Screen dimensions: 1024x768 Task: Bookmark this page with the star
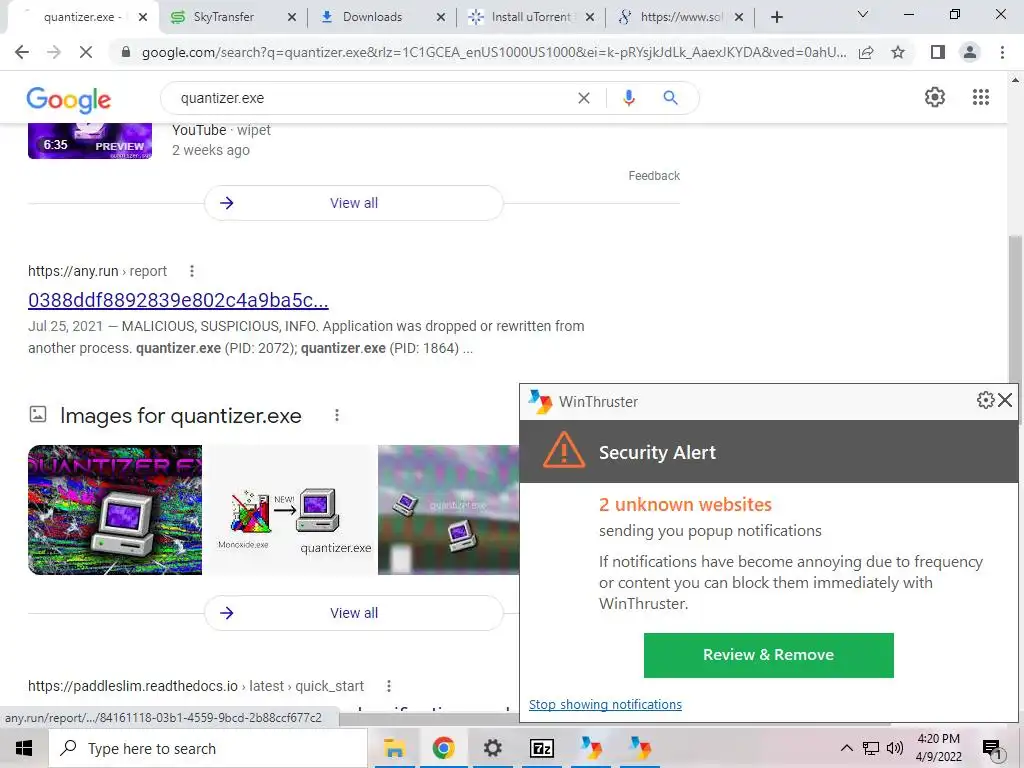click(898, 52)
